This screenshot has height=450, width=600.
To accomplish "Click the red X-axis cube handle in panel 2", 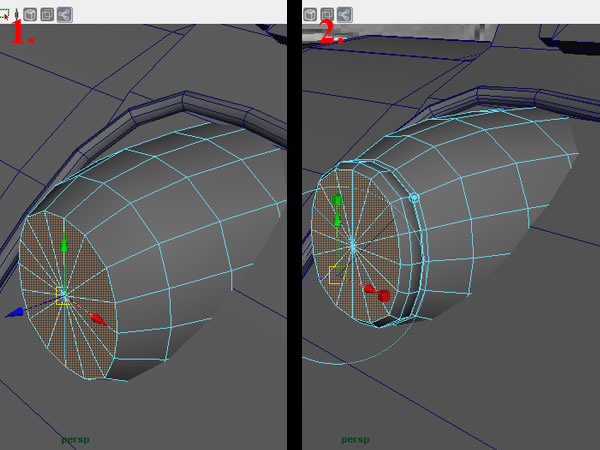I will 384,296.
